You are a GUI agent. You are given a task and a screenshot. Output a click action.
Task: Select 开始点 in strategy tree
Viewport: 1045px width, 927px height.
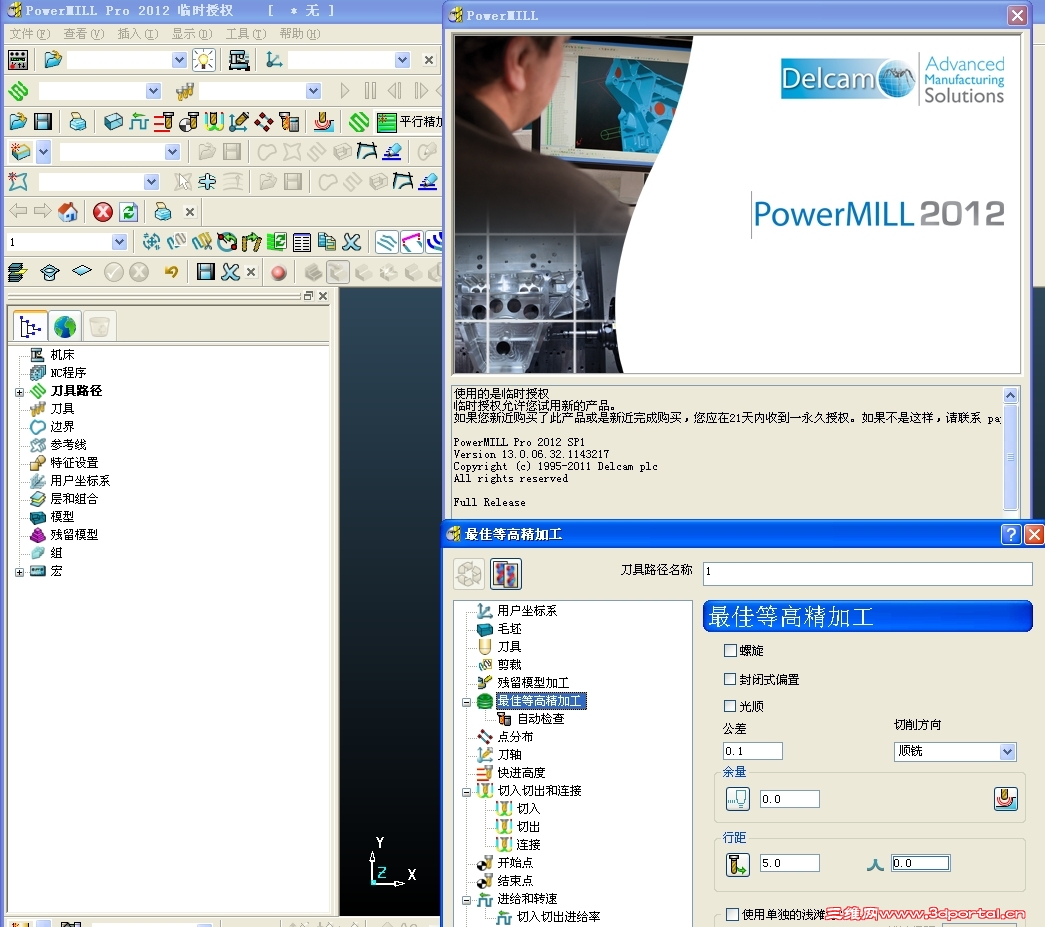[515, 863]
